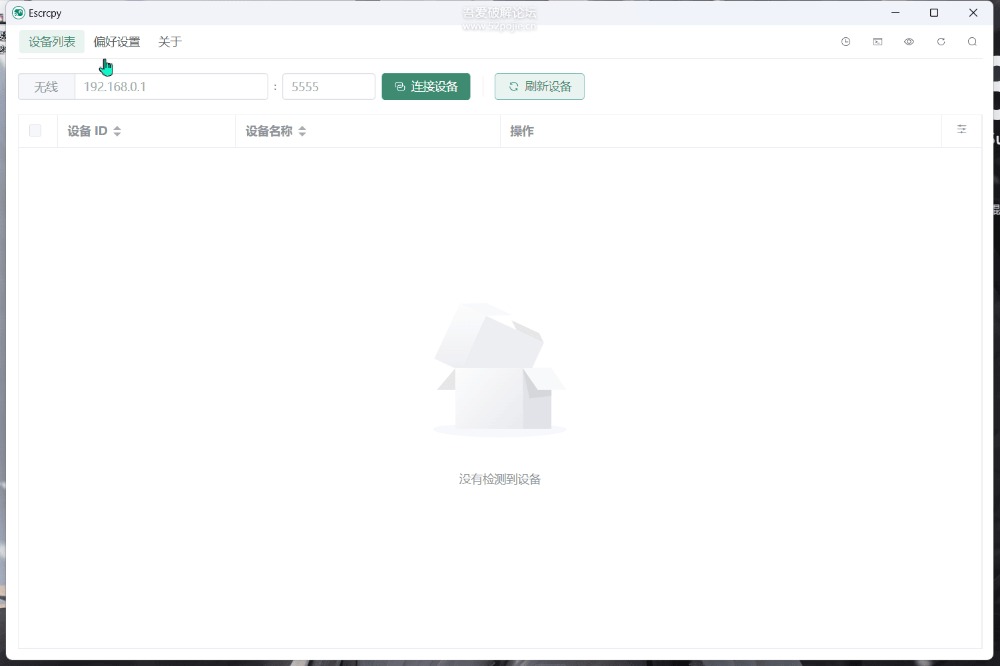
Task: Switch to the 设备列表 tab
Action: [52, 42]
